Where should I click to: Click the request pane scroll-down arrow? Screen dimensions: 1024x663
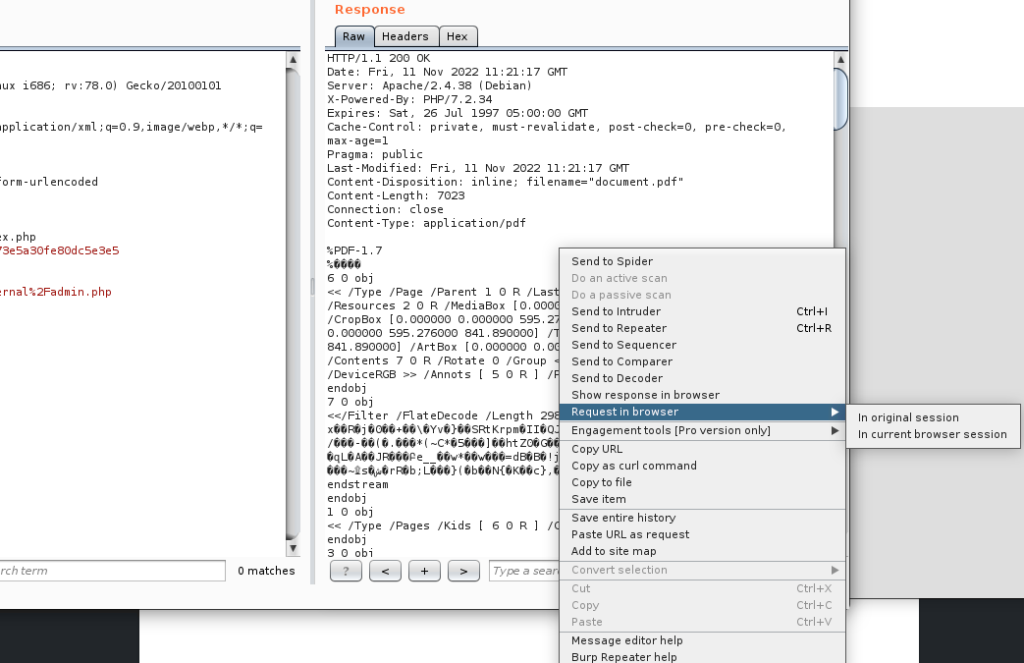tap(293, 549)
